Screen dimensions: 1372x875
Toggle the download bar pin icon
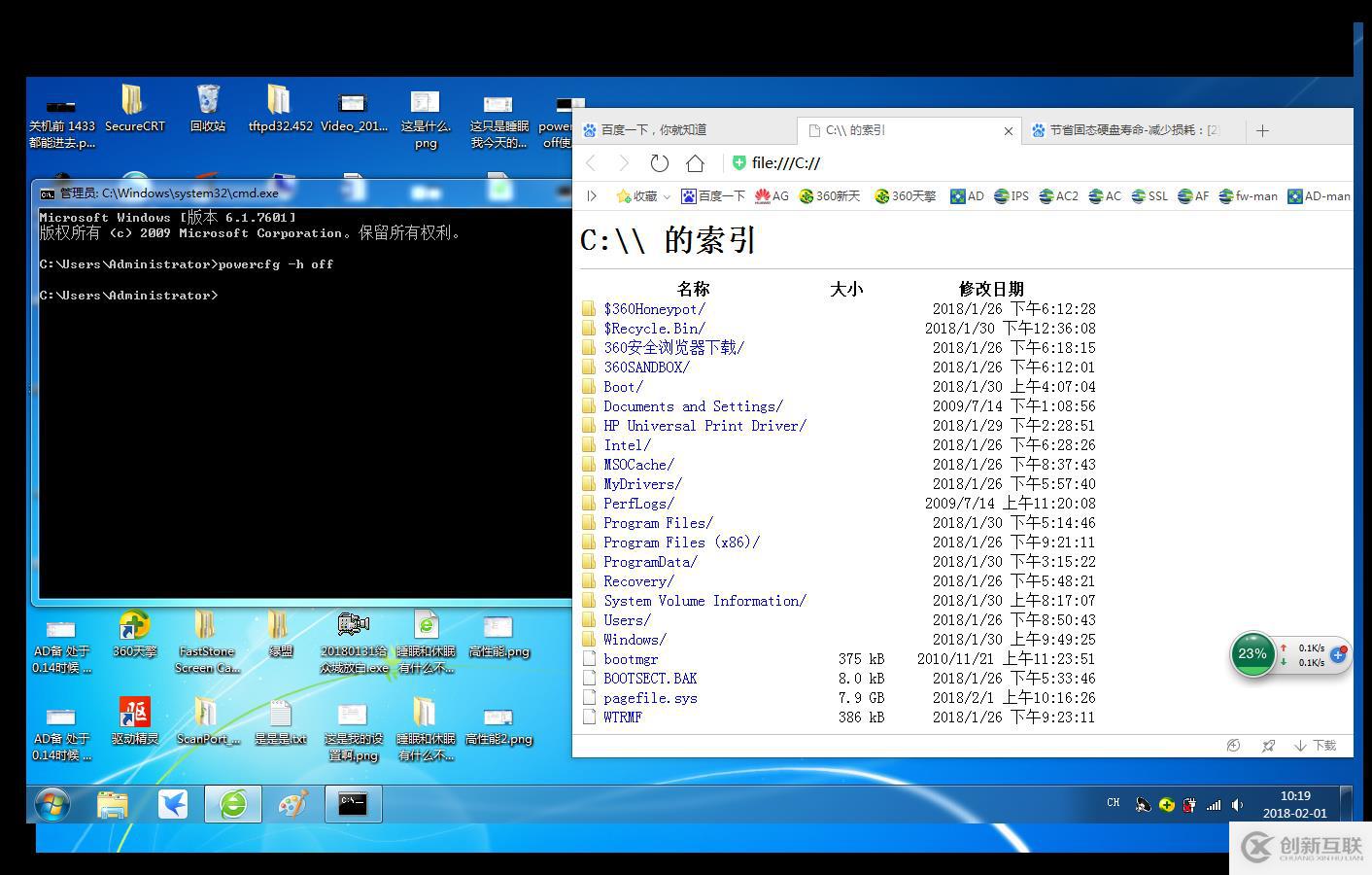tap(1268, 746)
